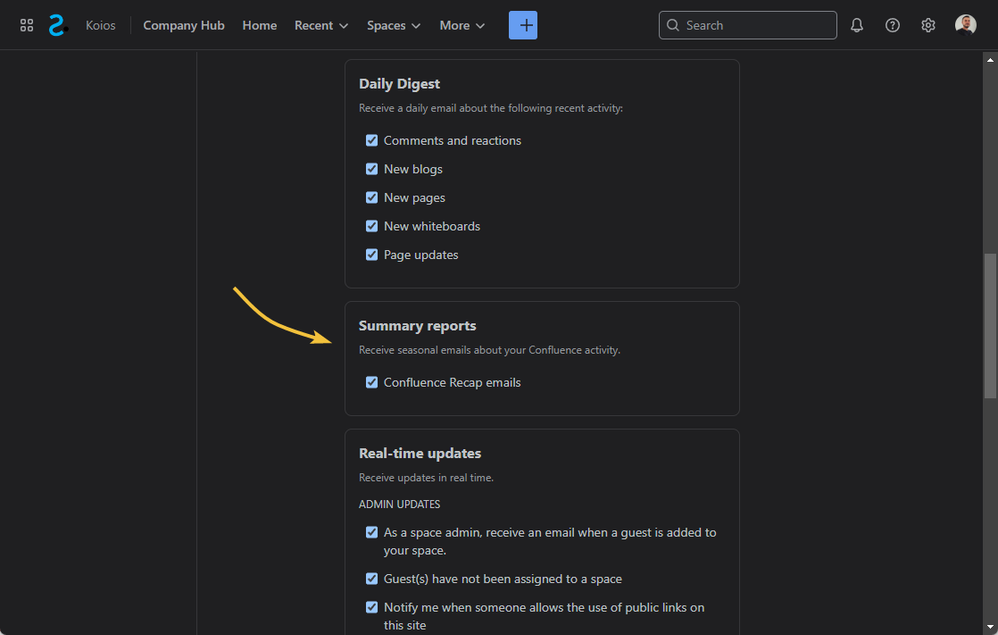Open the app switcher grid icon
The width and height of the screenshot is (998, 635).
pyautogui.click(x=27, y=25)
